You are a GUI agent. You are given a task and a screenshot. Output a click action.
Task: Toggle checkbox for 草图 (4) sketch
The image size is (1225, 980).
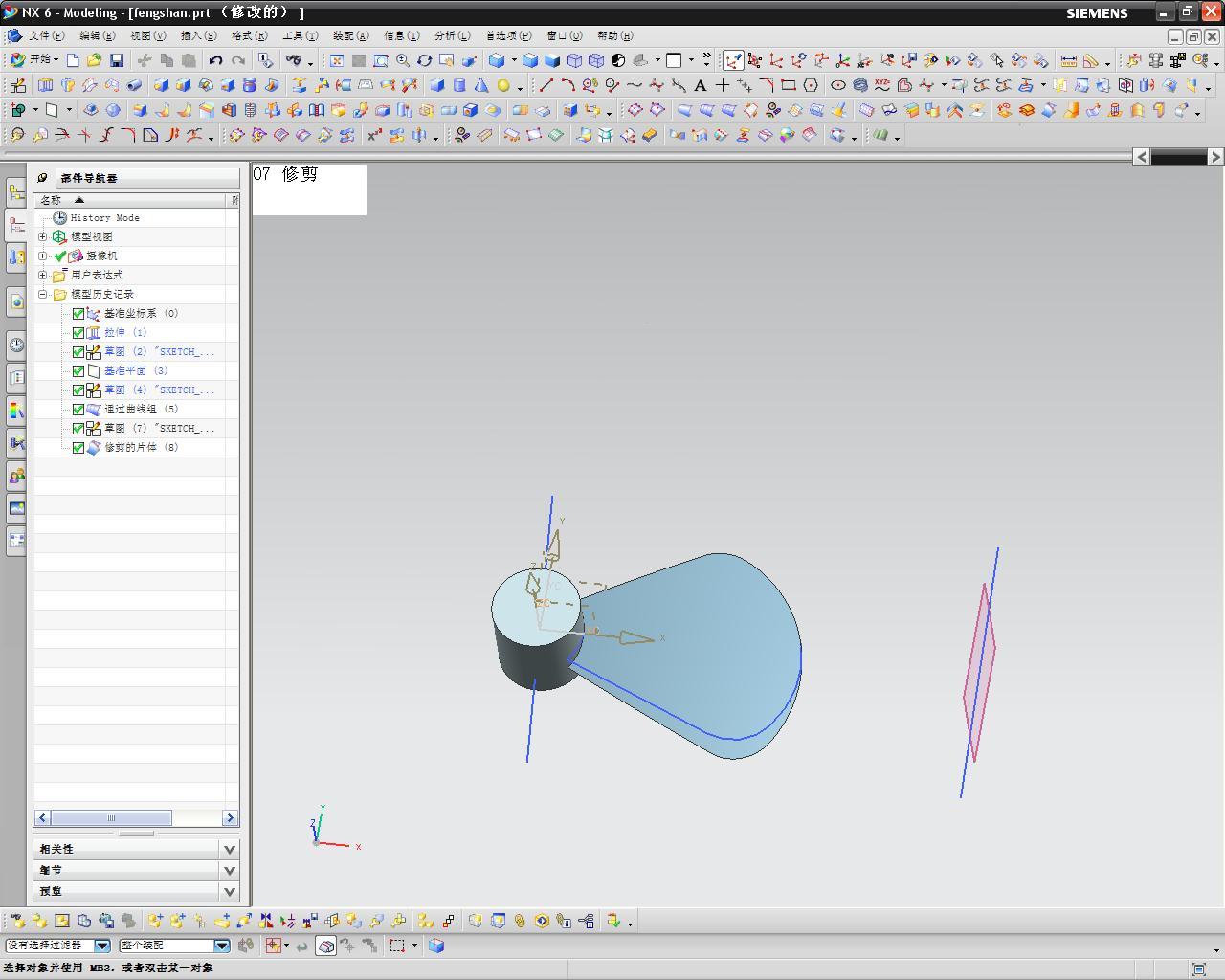[x=78, y=390]
